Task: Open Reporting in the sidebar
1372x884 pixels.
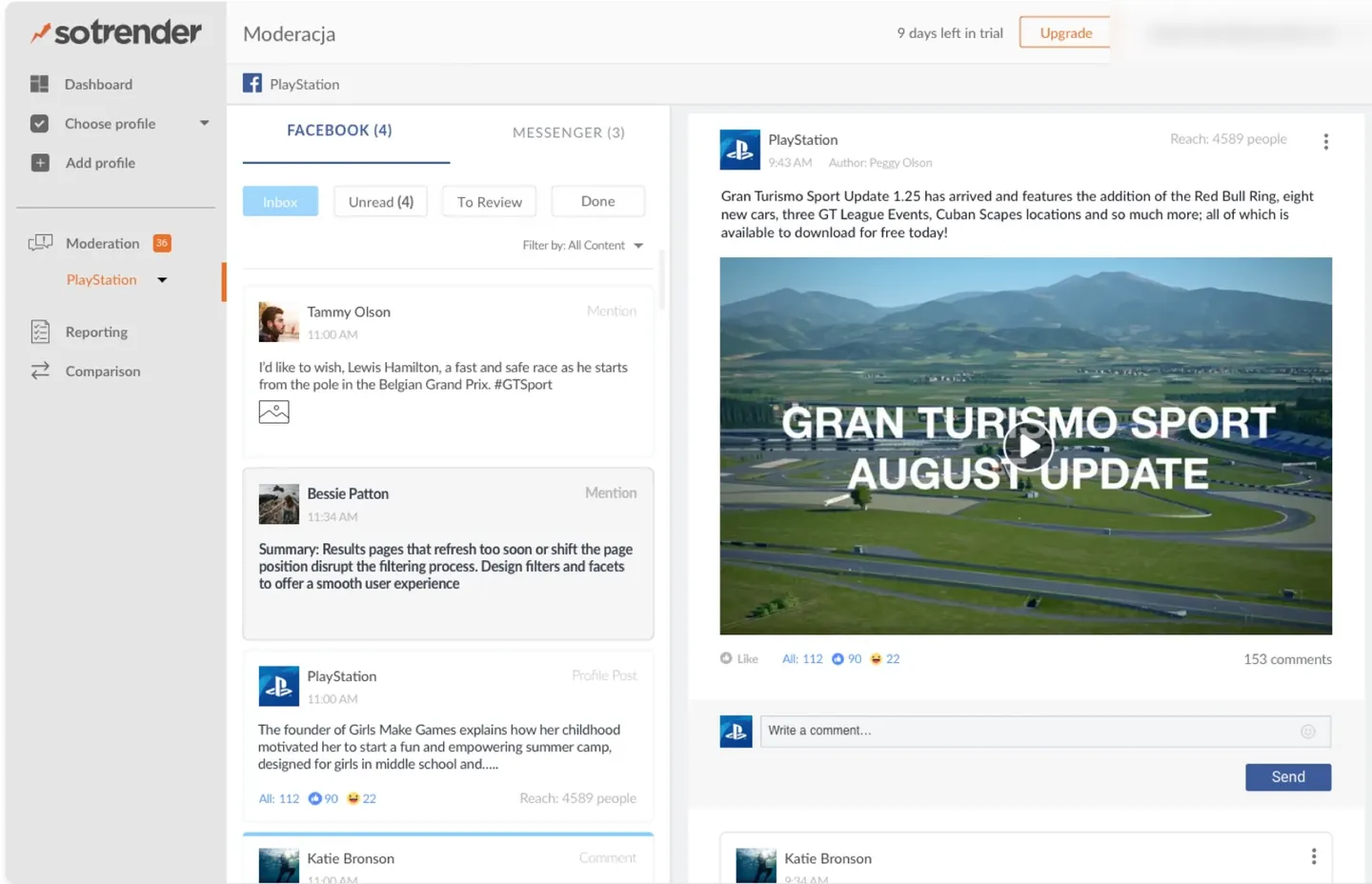Action: coord(96,331)
